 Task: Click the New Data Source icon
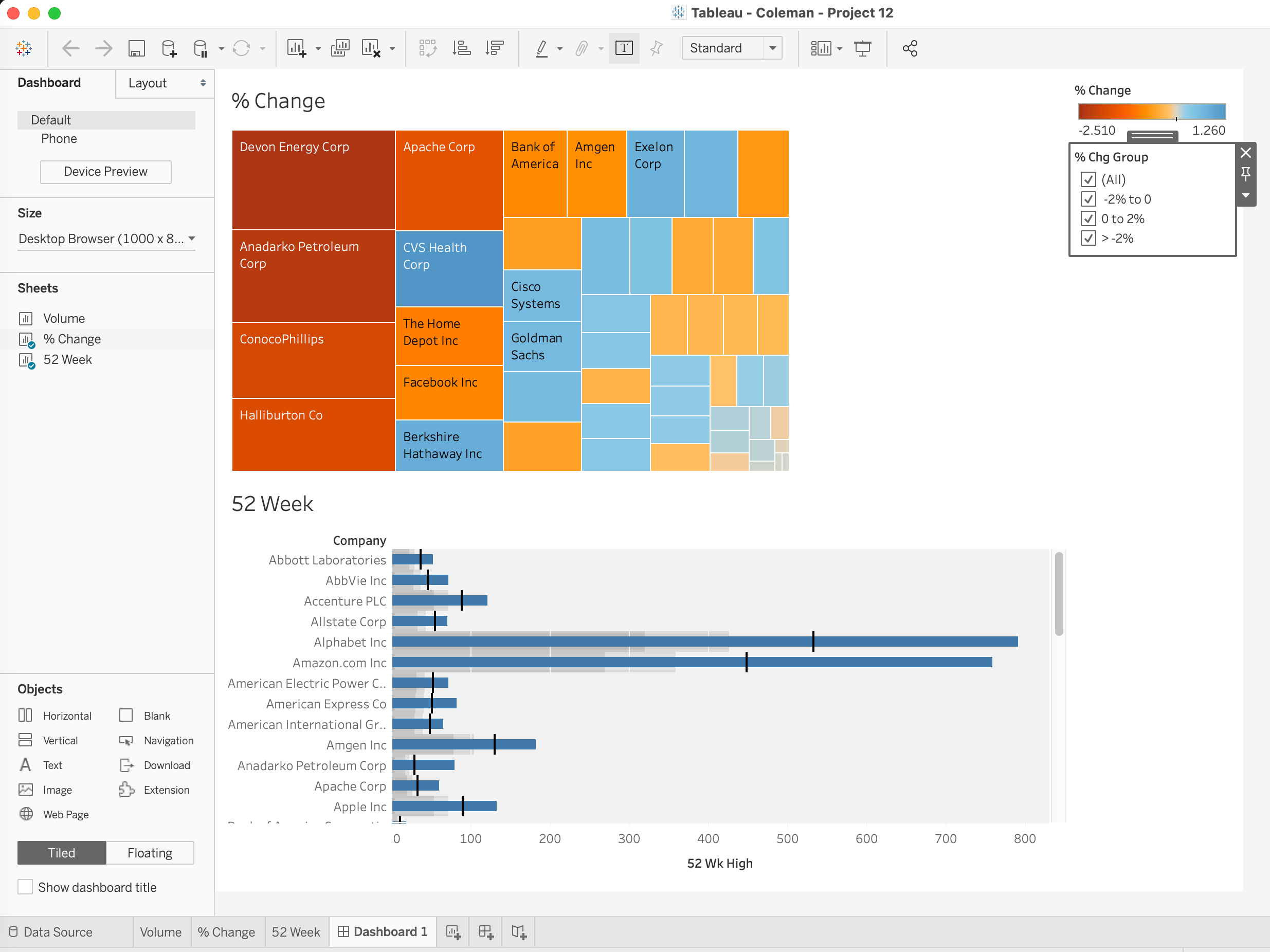169,48
